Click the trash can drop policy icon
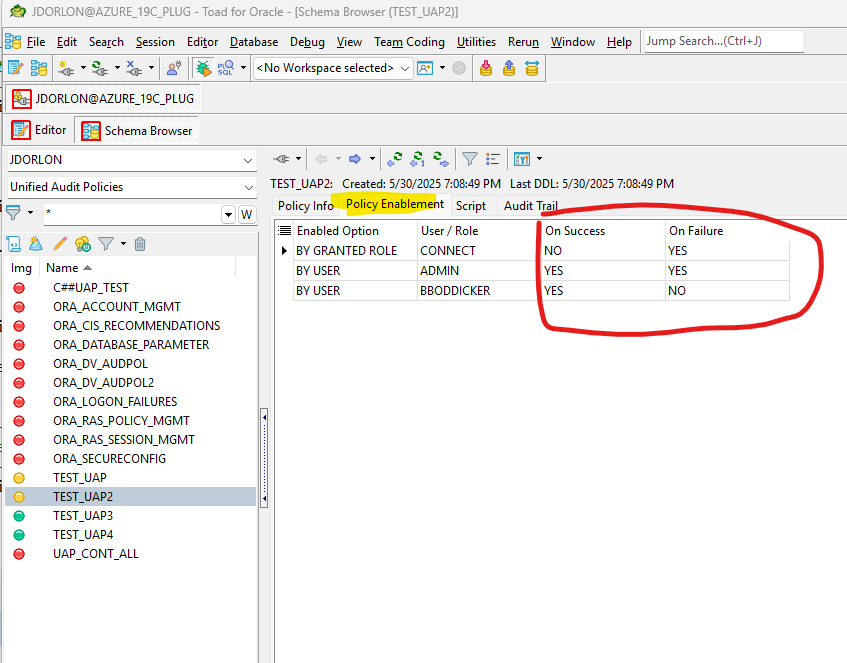This screenshot has width=847, height=663. click(x=140, y=244)
